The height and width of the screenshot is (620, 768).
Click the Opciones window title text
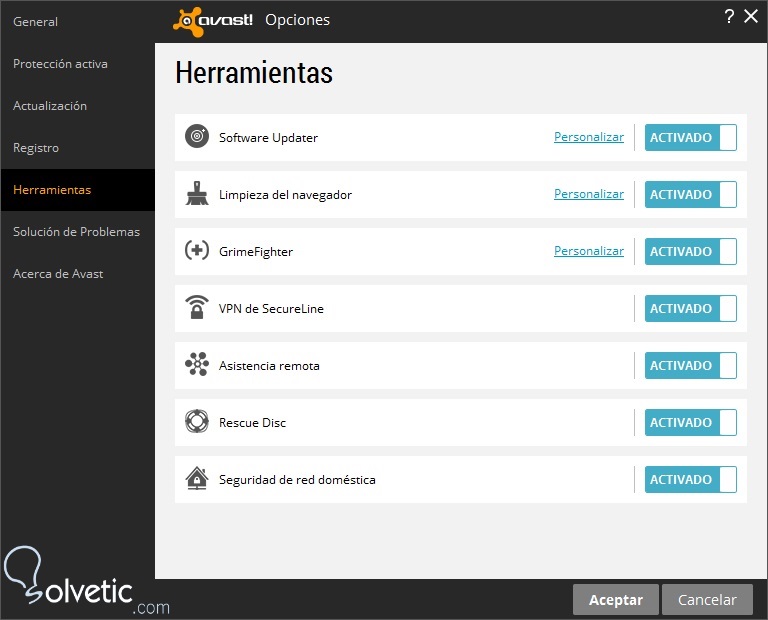[x=297, y=20]
